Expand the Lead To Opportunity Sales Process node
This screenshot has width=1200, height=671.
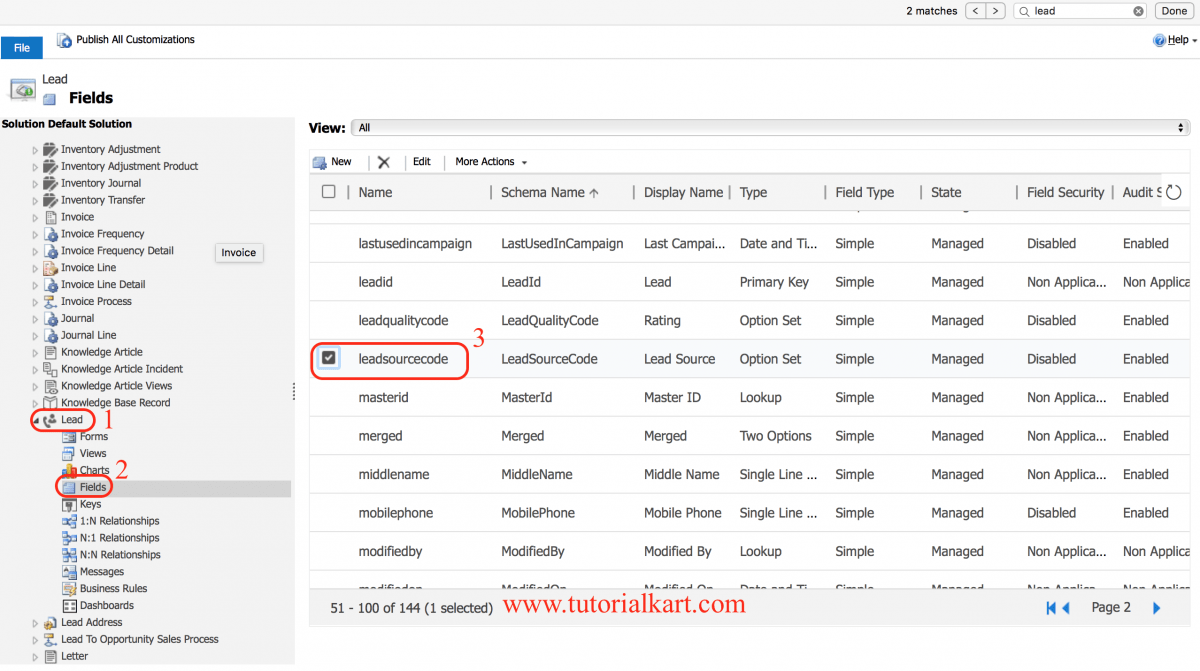pos(33,639)
